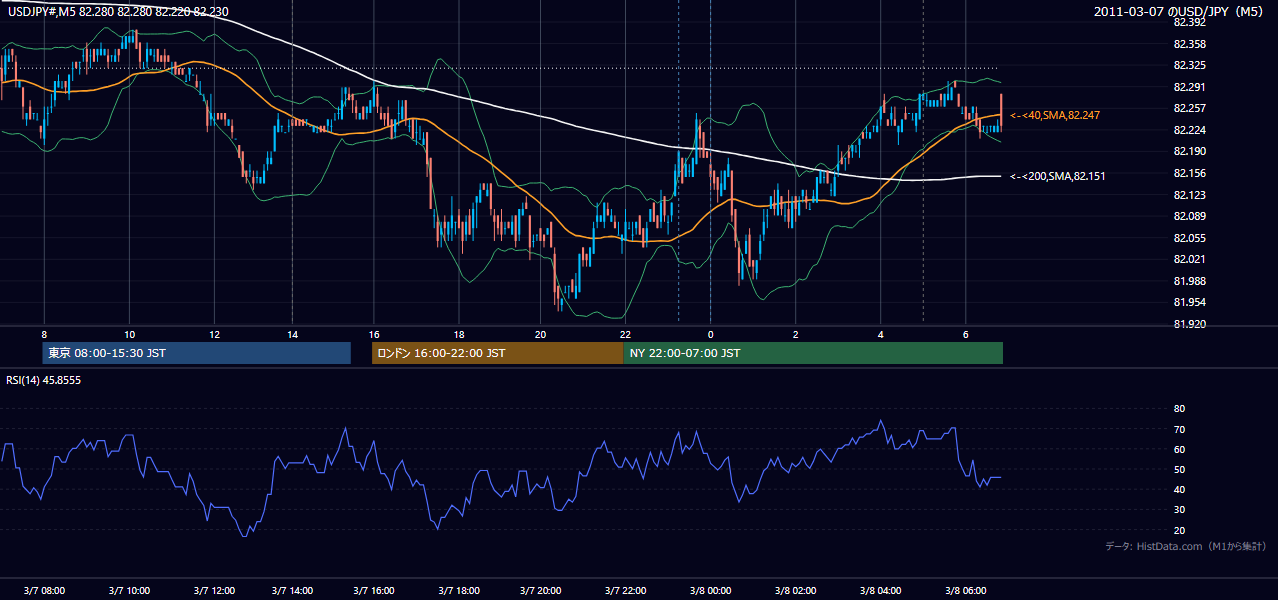Click the RSI(14) 45.8555 indicator label
Viewport: 1278px width, 600px height.
[44, 380]
